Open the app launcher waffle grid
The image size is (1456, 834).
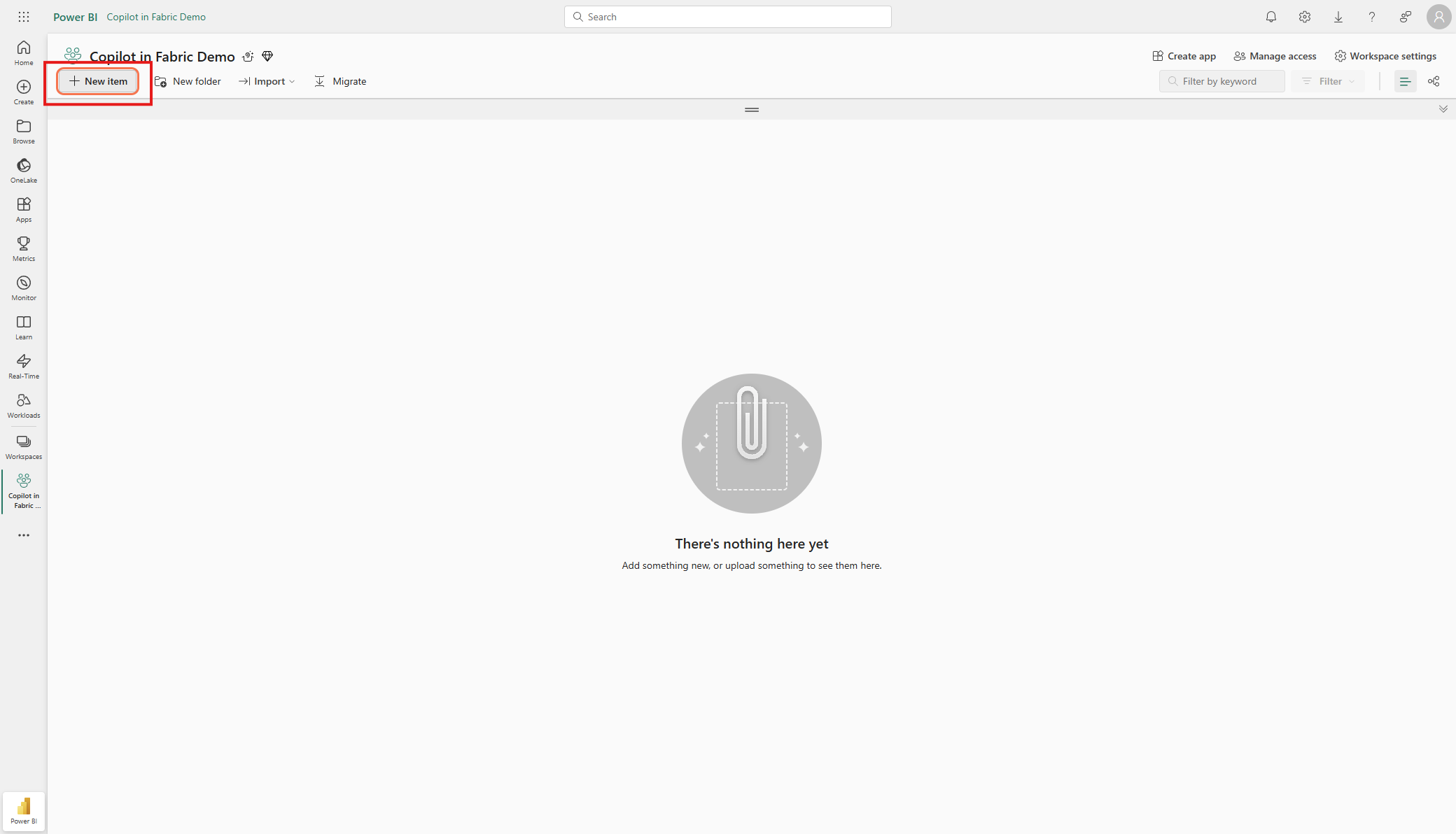24,17
